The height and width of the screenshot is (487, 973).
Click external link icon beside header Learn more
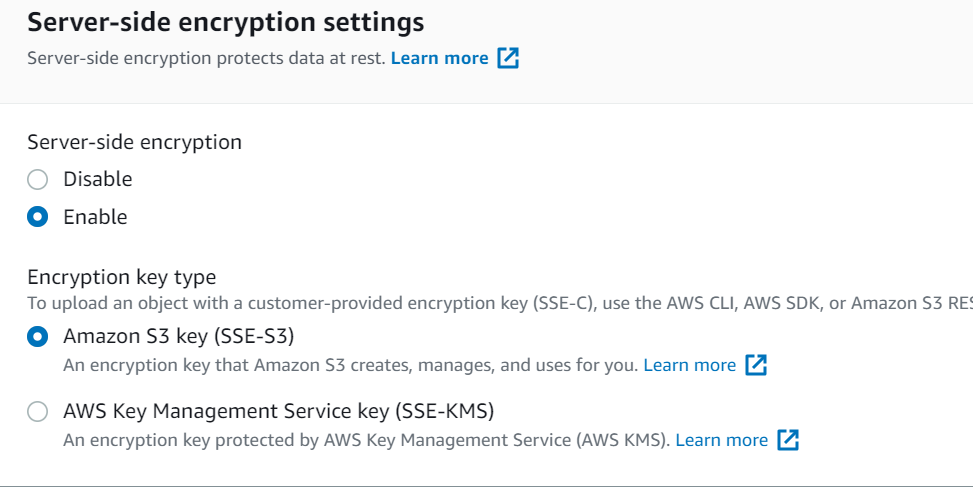(x=508, y=58)
